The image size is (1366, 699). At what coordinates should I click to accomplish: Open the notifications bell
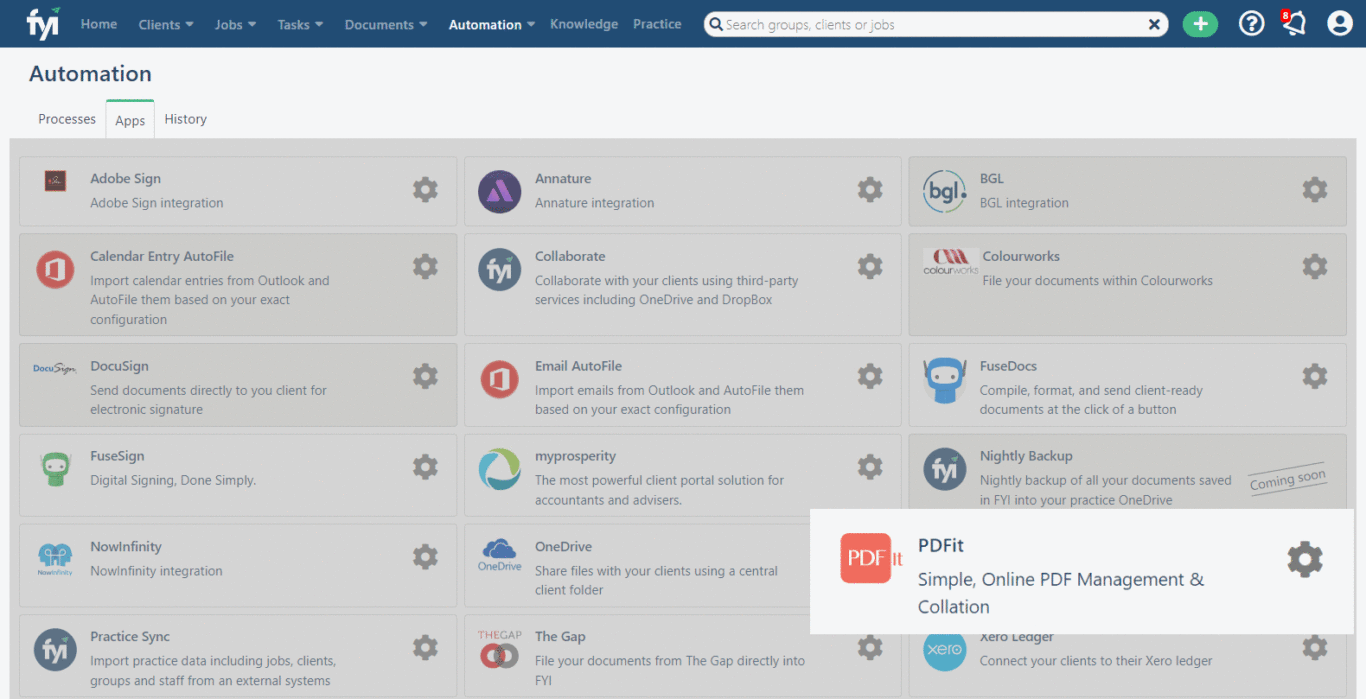[x=1293, y=22]
